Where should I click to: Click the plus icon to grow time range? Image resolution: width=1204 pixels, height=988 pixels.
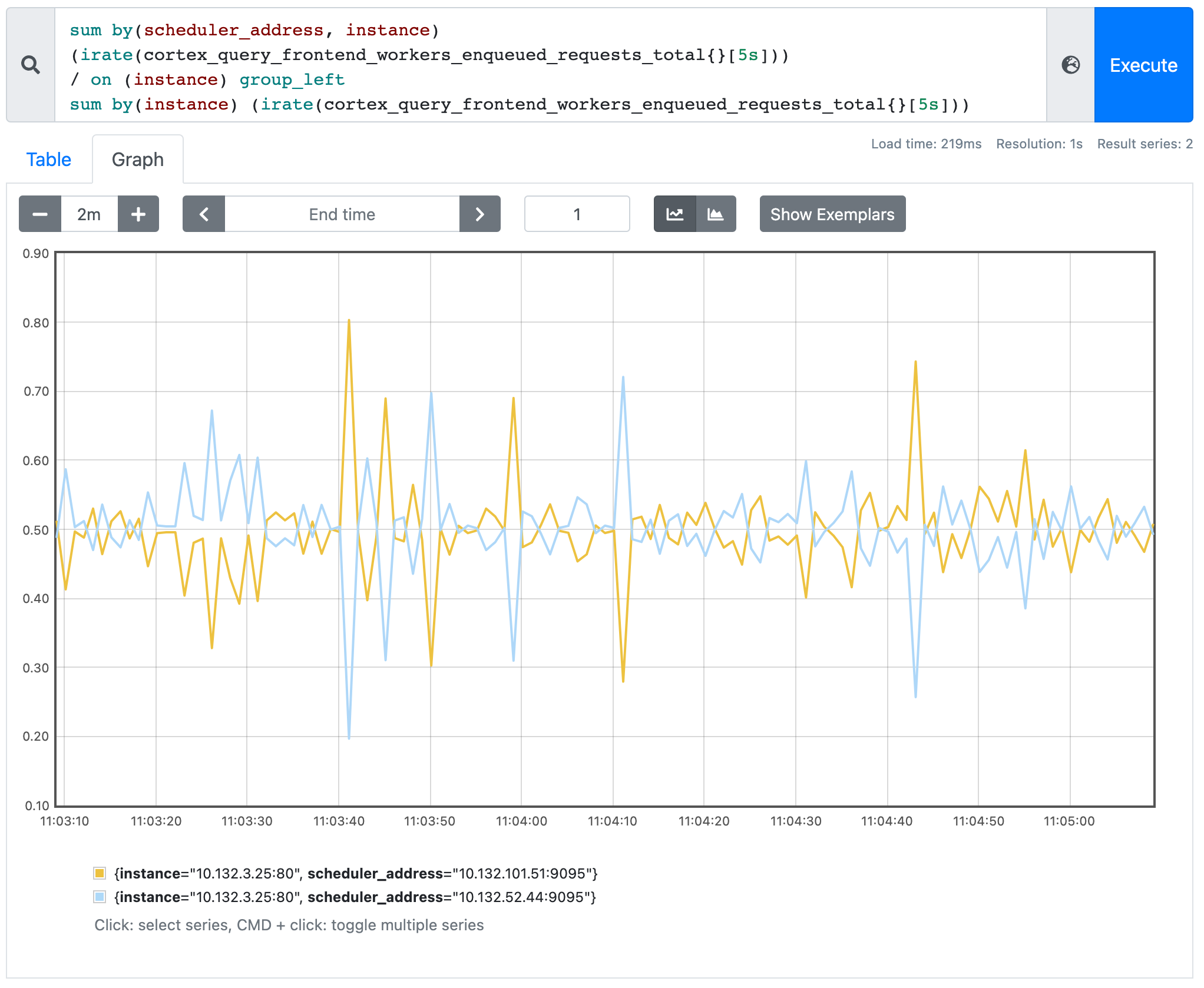[x=138, y=214]
